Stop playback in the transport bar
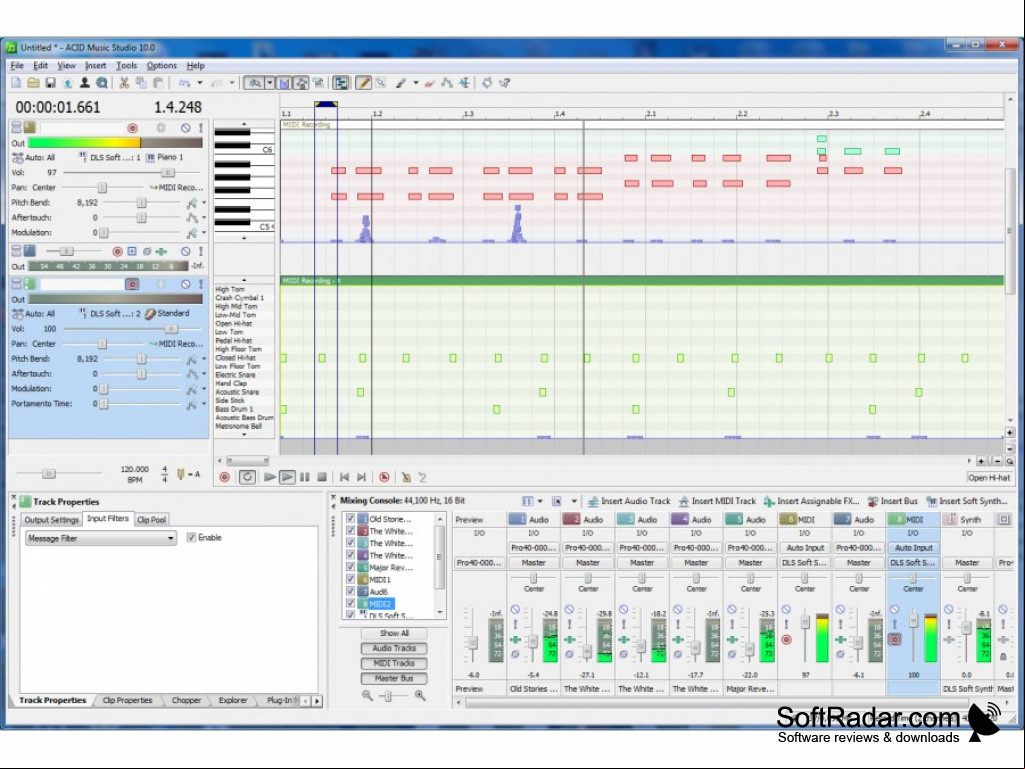 click(x=322, y=477)
